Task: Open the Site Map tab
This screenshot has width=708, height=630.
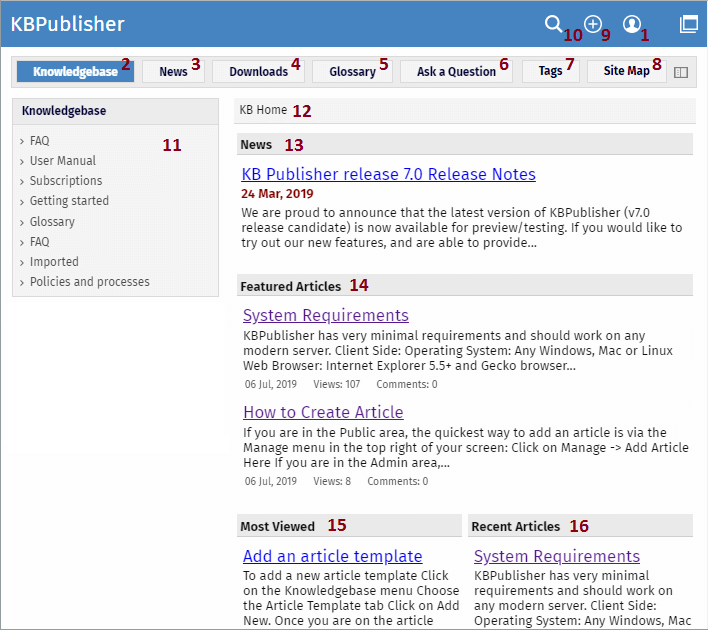Action: click(626, 71)
